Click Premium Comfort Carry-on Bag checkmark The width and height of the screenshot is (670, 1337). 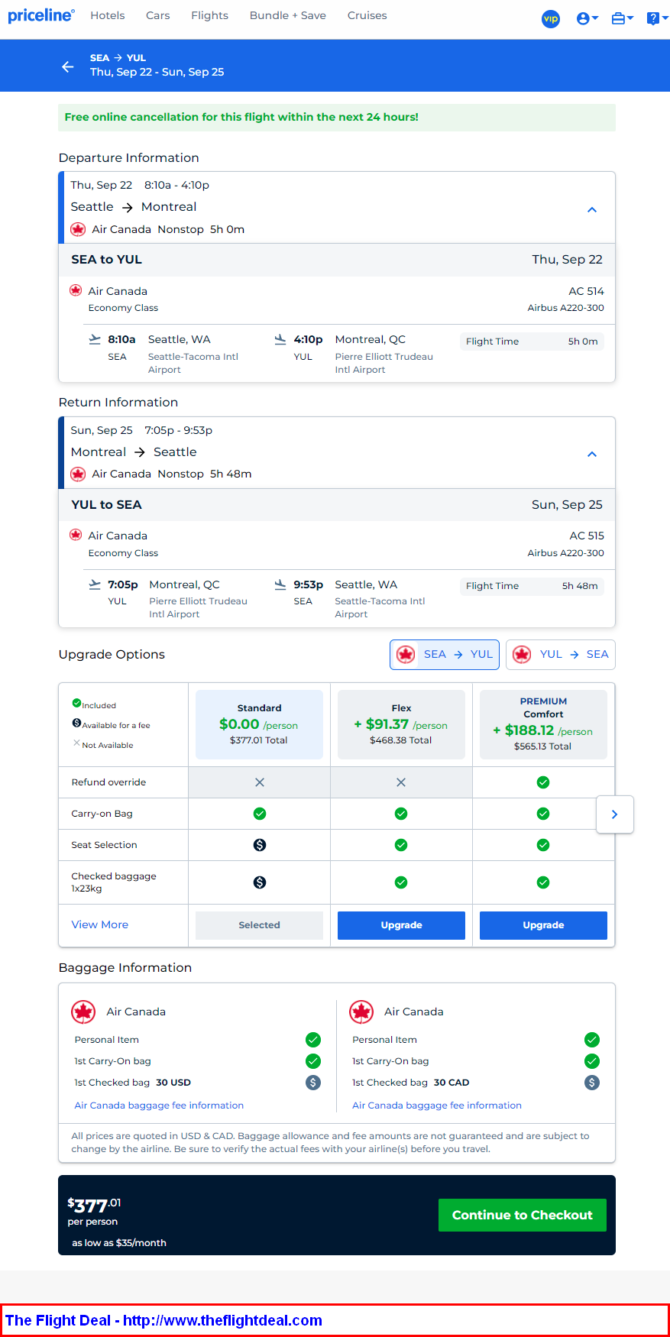click(543, 814)
